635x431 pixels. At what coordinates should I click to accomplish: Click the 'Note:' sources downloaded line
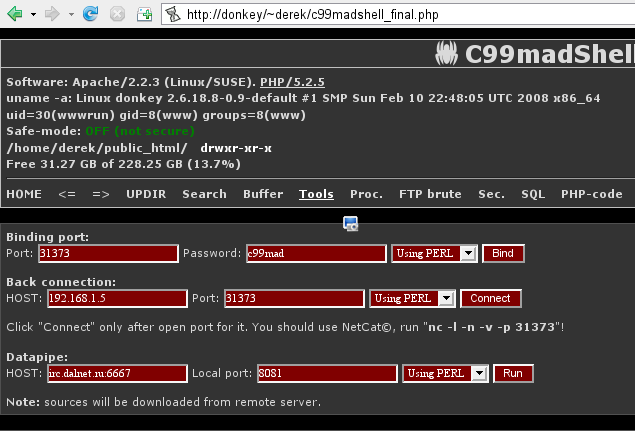[164, 402]
